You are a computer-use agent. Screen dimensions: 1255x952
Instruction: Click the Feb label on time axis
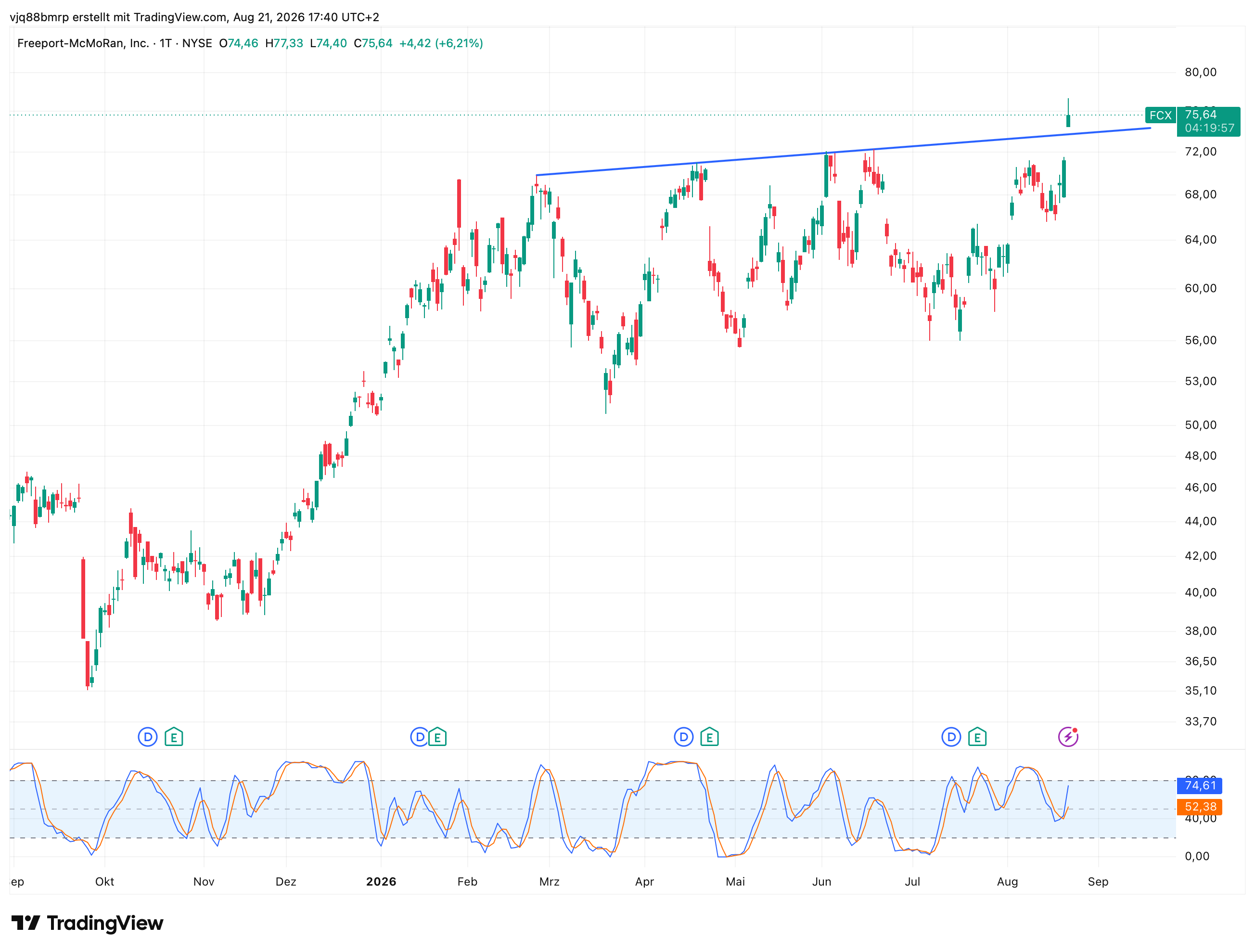pyautogui.click(x=468, y=882)
